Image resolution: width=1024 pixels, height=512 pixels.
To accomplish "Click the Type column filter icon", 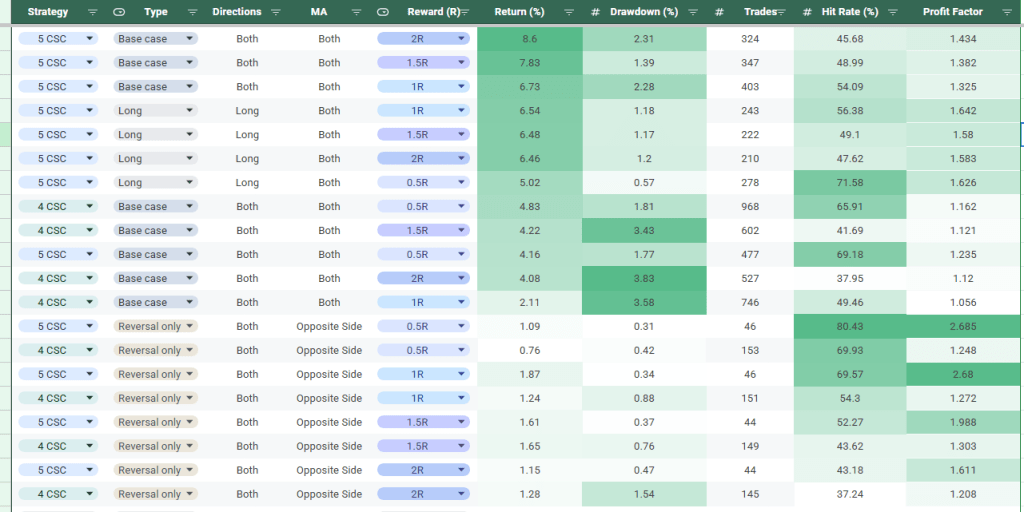I will [191, 12].
